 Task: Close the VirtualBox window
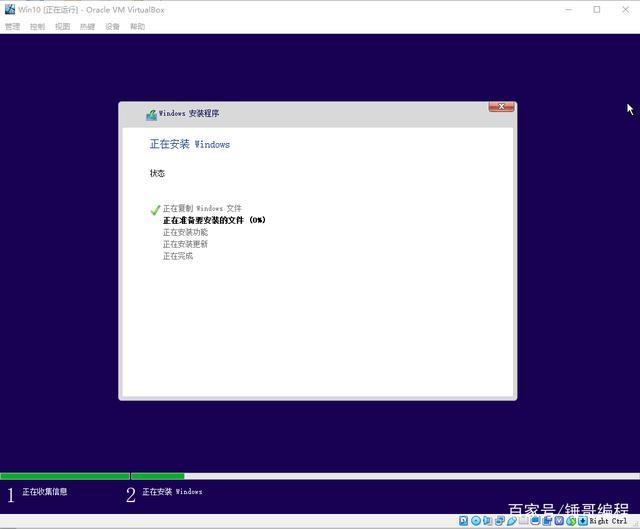coord(625,10)
